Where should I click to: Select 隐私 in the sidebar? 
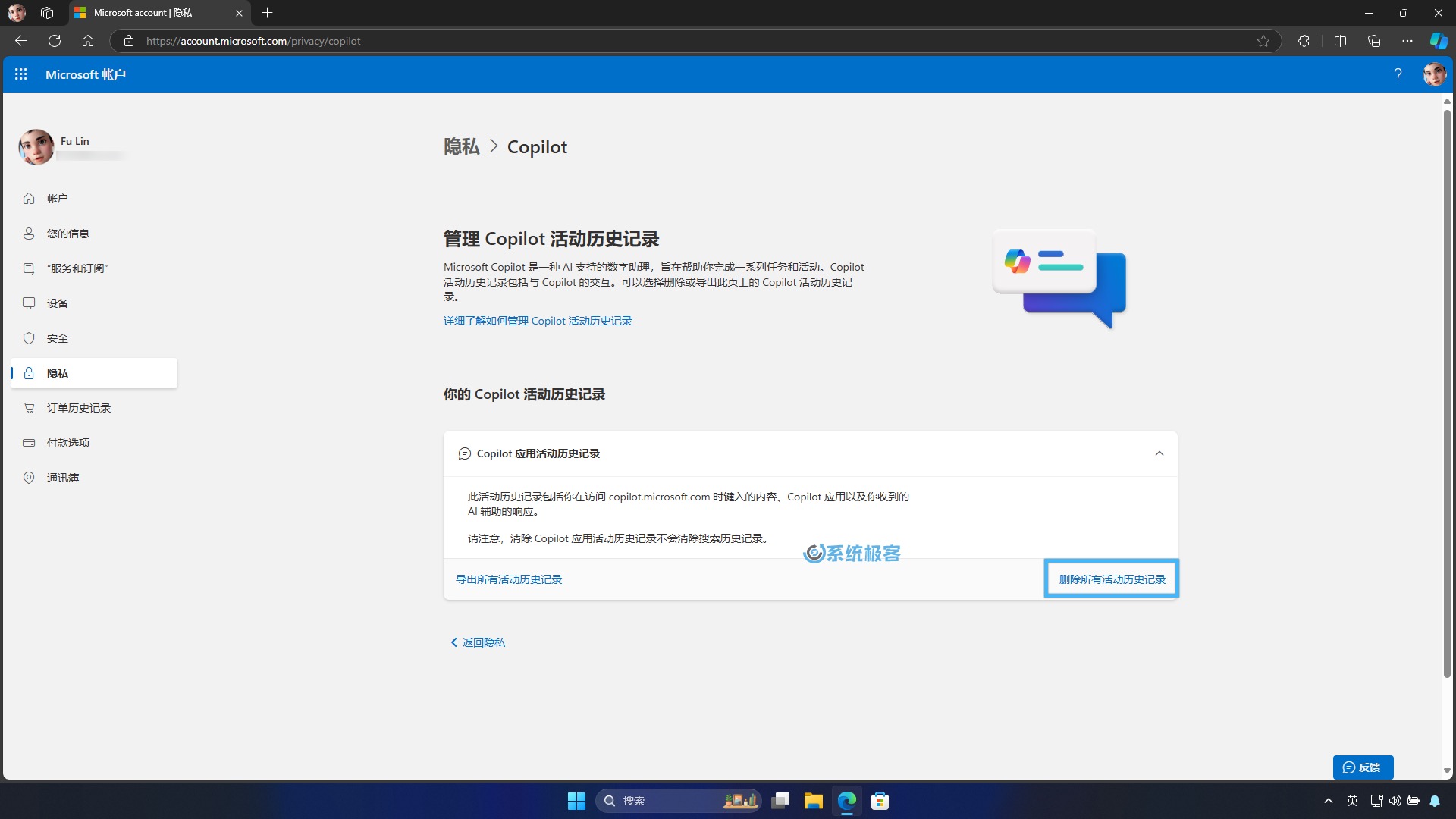(94, 373)
